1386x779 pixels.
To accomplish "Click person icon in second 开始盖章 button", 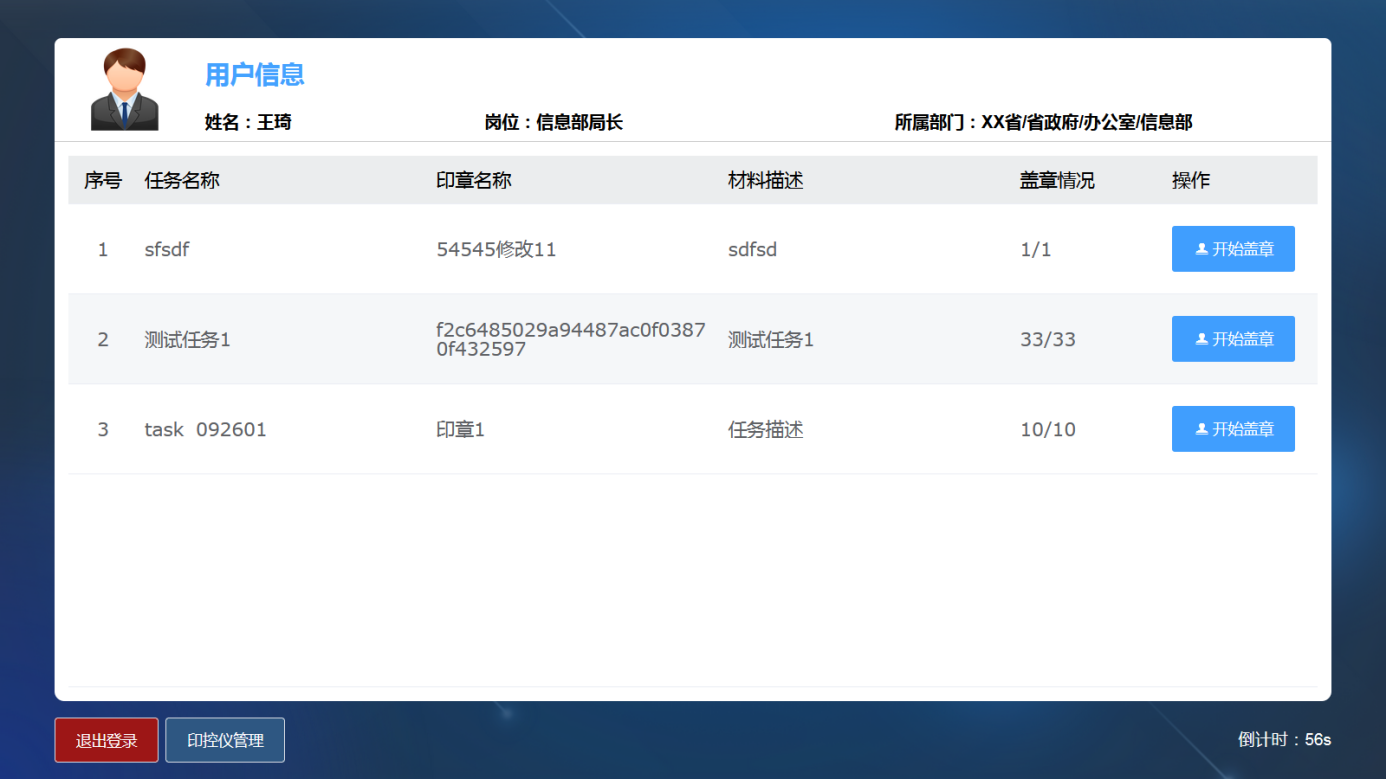I will (x=1202, y=339).
